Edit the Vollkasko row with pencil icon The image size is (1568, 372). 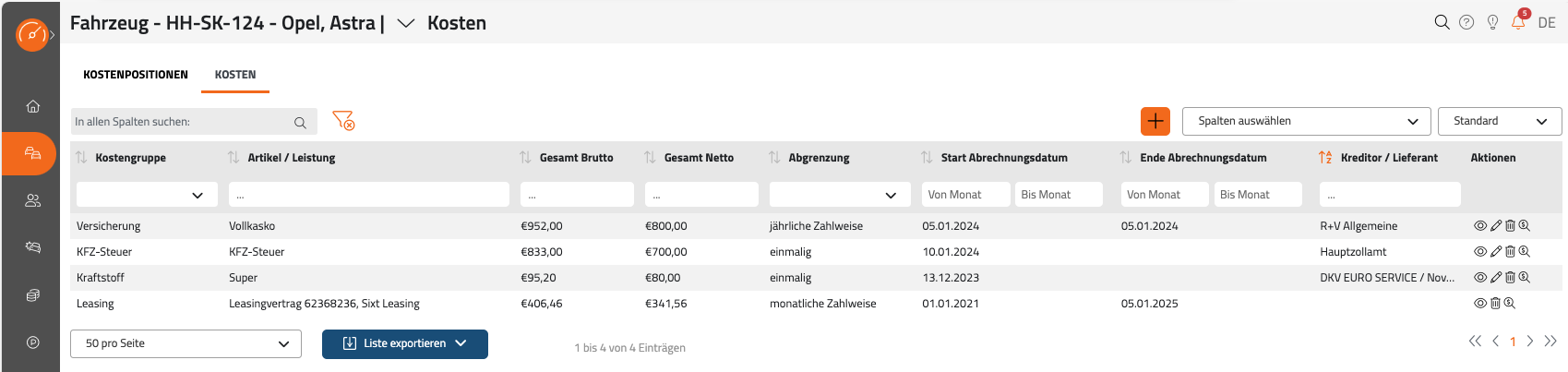tap(1496, 225)
